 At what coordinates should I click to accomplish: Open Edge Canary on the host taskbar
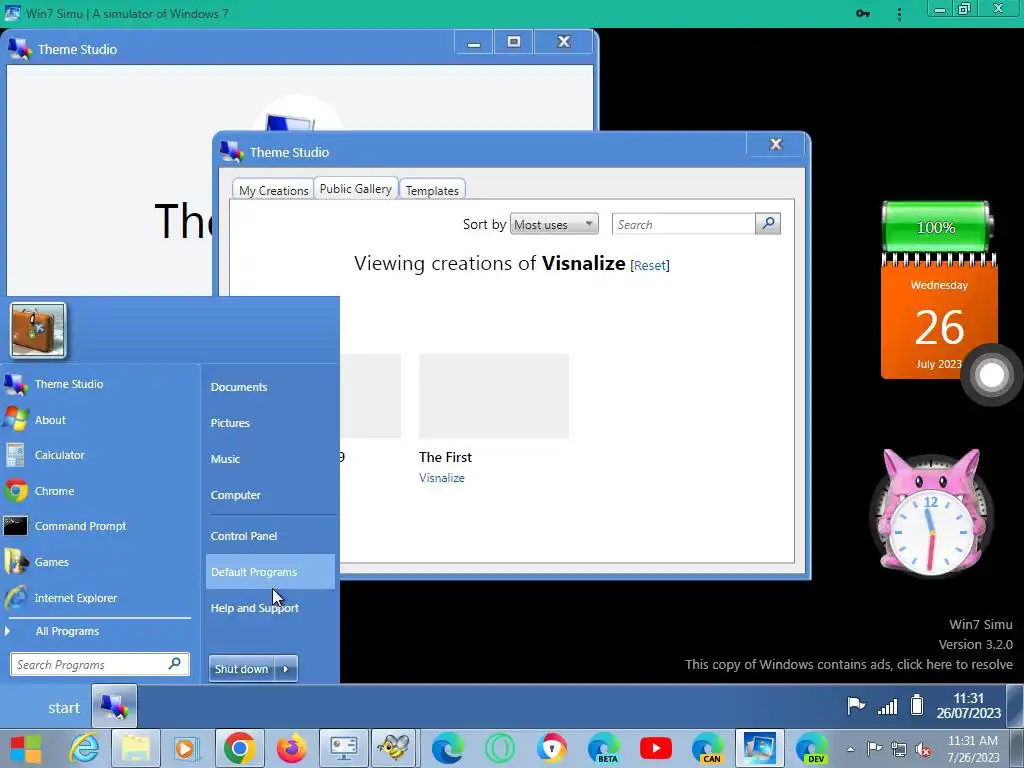pyautogui.click(x=708, y=748)
